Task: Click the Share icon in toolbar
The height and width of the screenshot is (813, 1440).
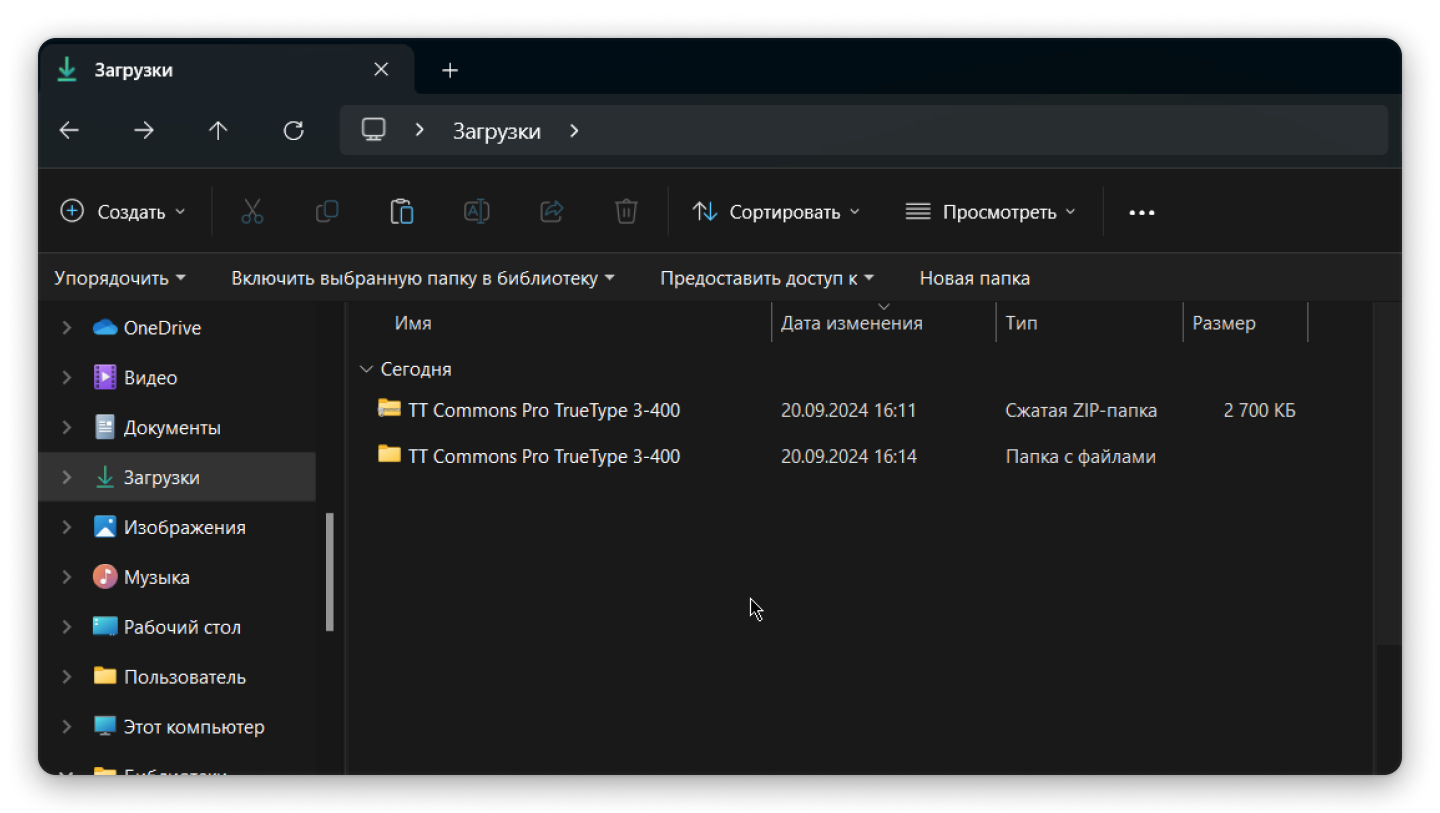Action: click(552, 211)
